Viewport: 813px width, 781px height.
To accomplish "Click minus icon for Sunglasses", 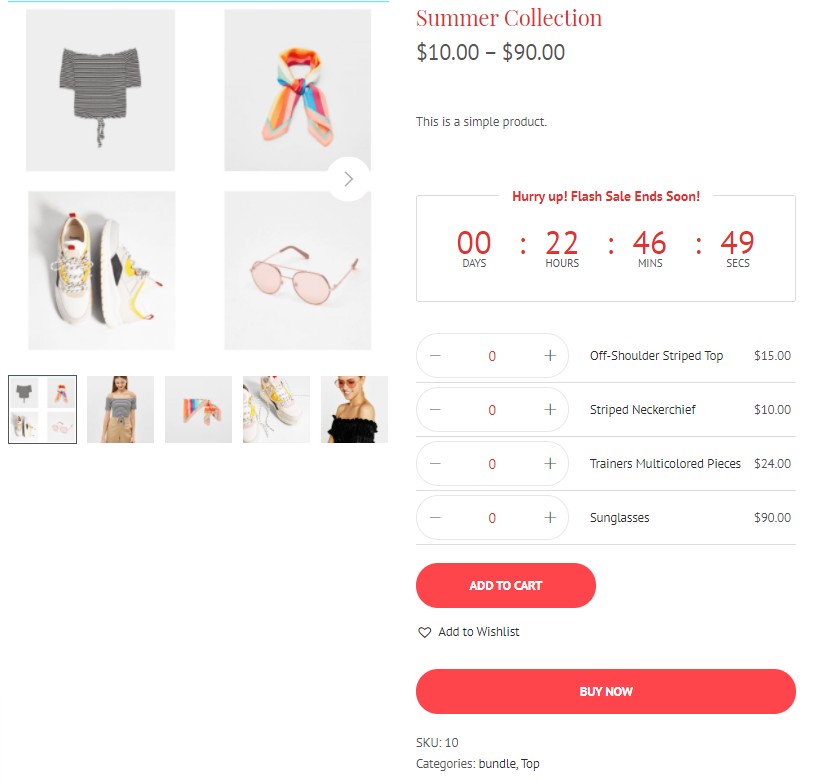I will click(x=435, y=518).
